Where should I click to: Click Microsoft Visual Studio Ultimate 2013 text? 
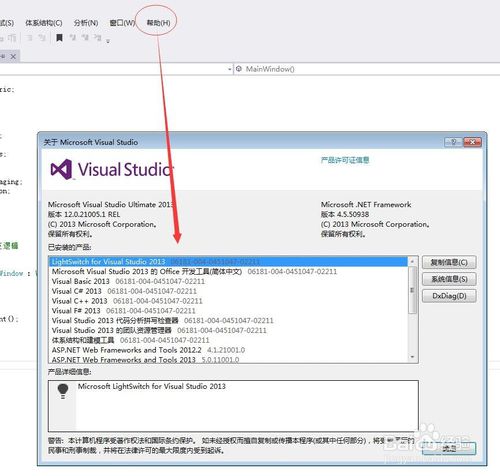point(111,204)
